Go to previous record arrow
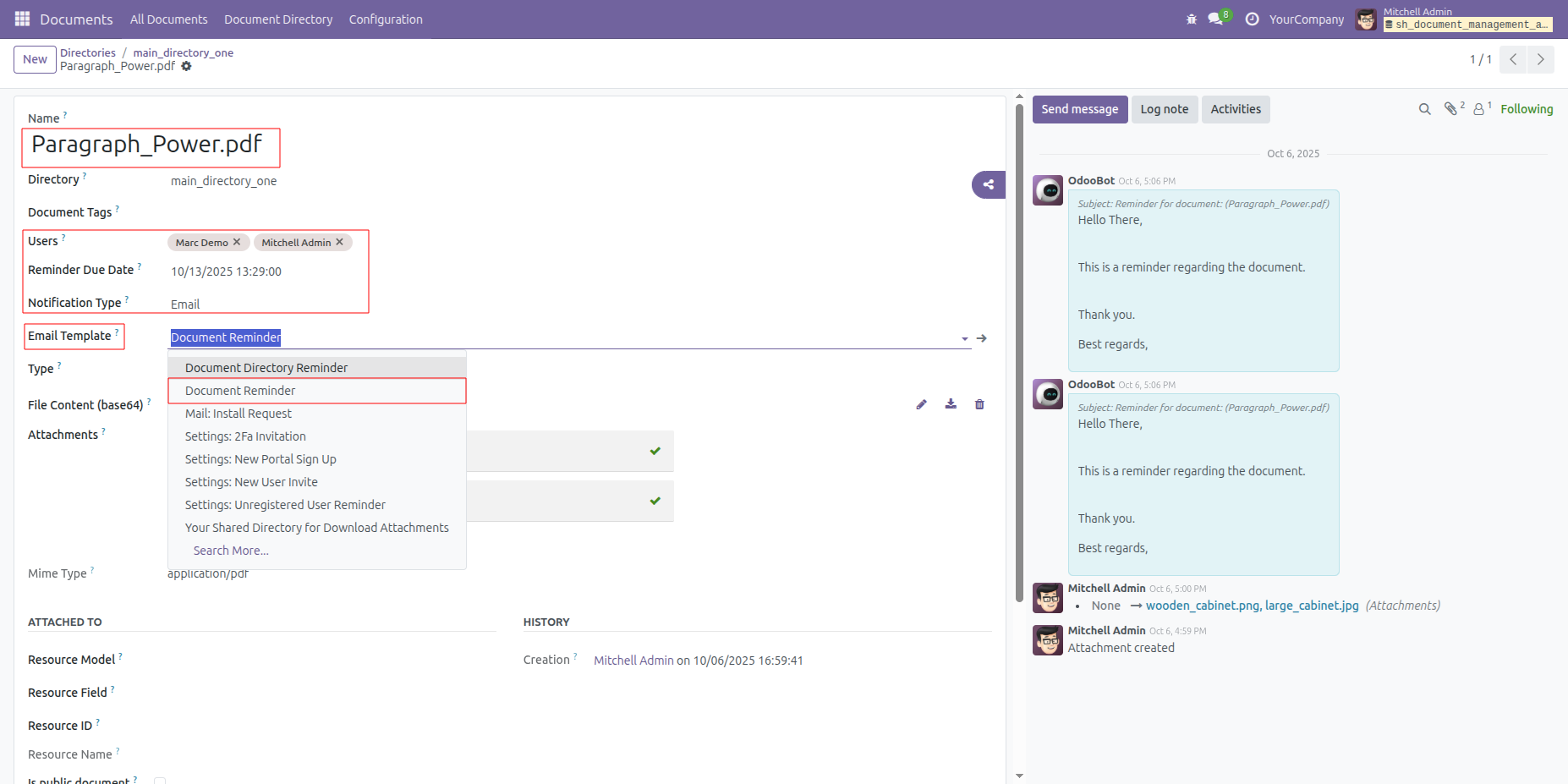The height and width of the screenshot is (784, 1568). point(1513,59)
